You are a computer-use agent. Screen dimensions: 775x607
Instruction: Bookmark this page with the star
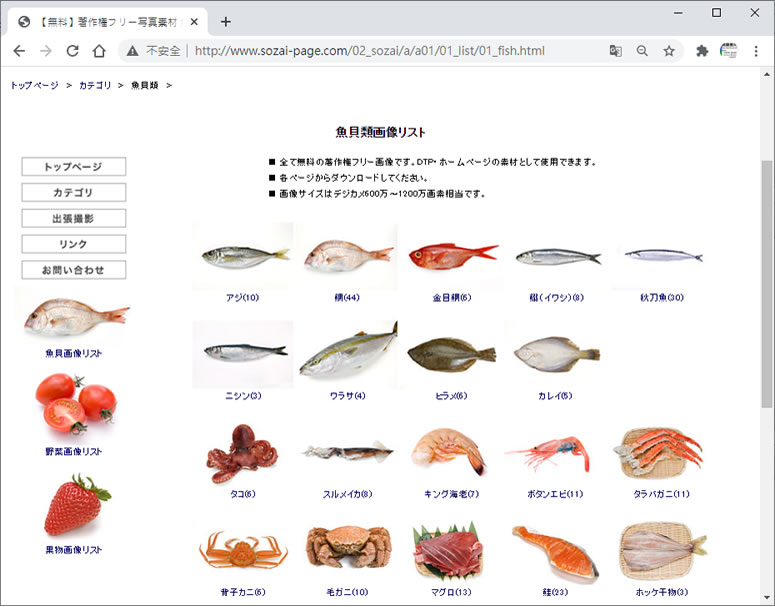coord(669,51)
